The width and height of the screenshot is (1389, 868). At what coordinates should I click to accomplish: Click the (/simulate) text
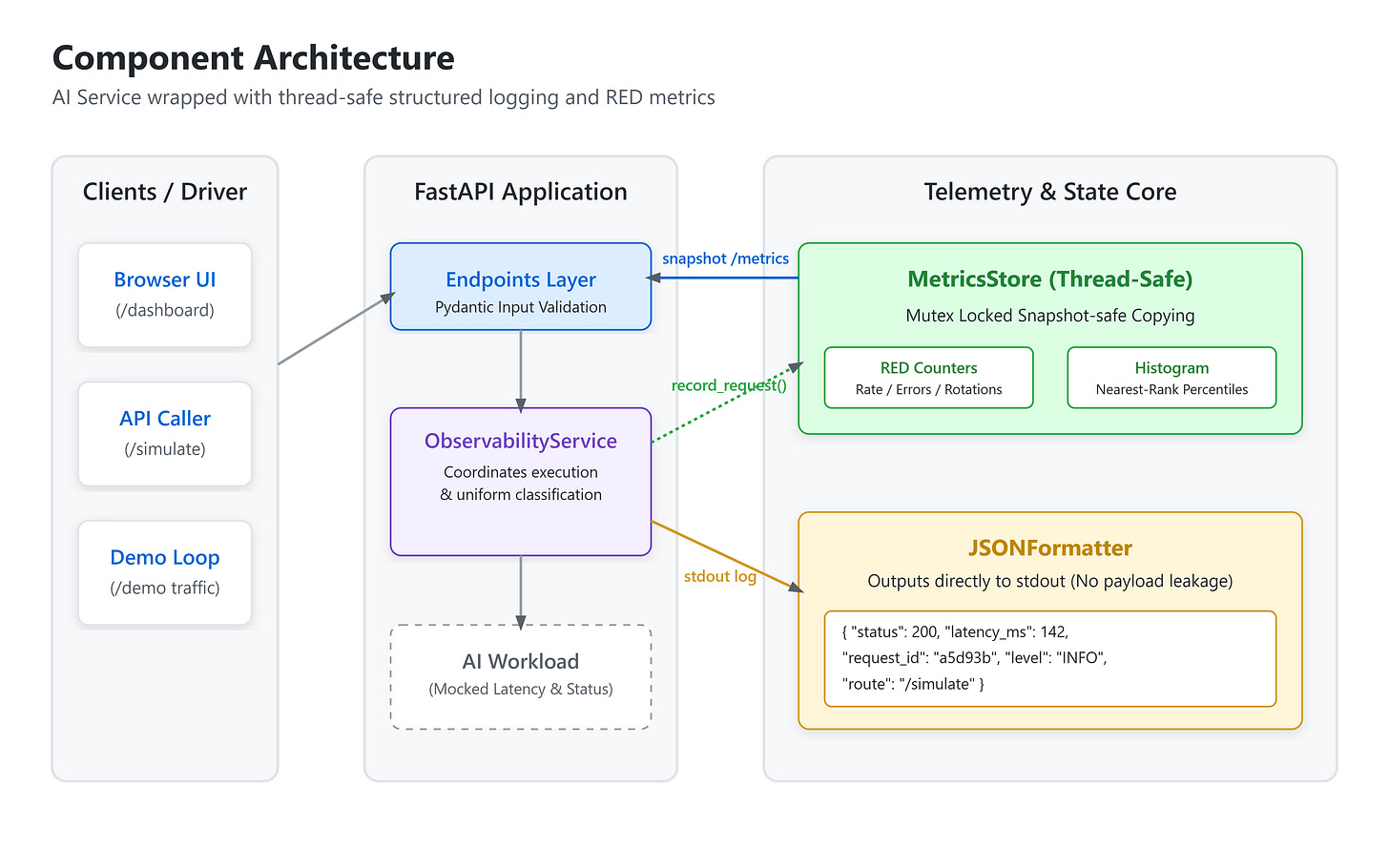(x=165, y=449)
